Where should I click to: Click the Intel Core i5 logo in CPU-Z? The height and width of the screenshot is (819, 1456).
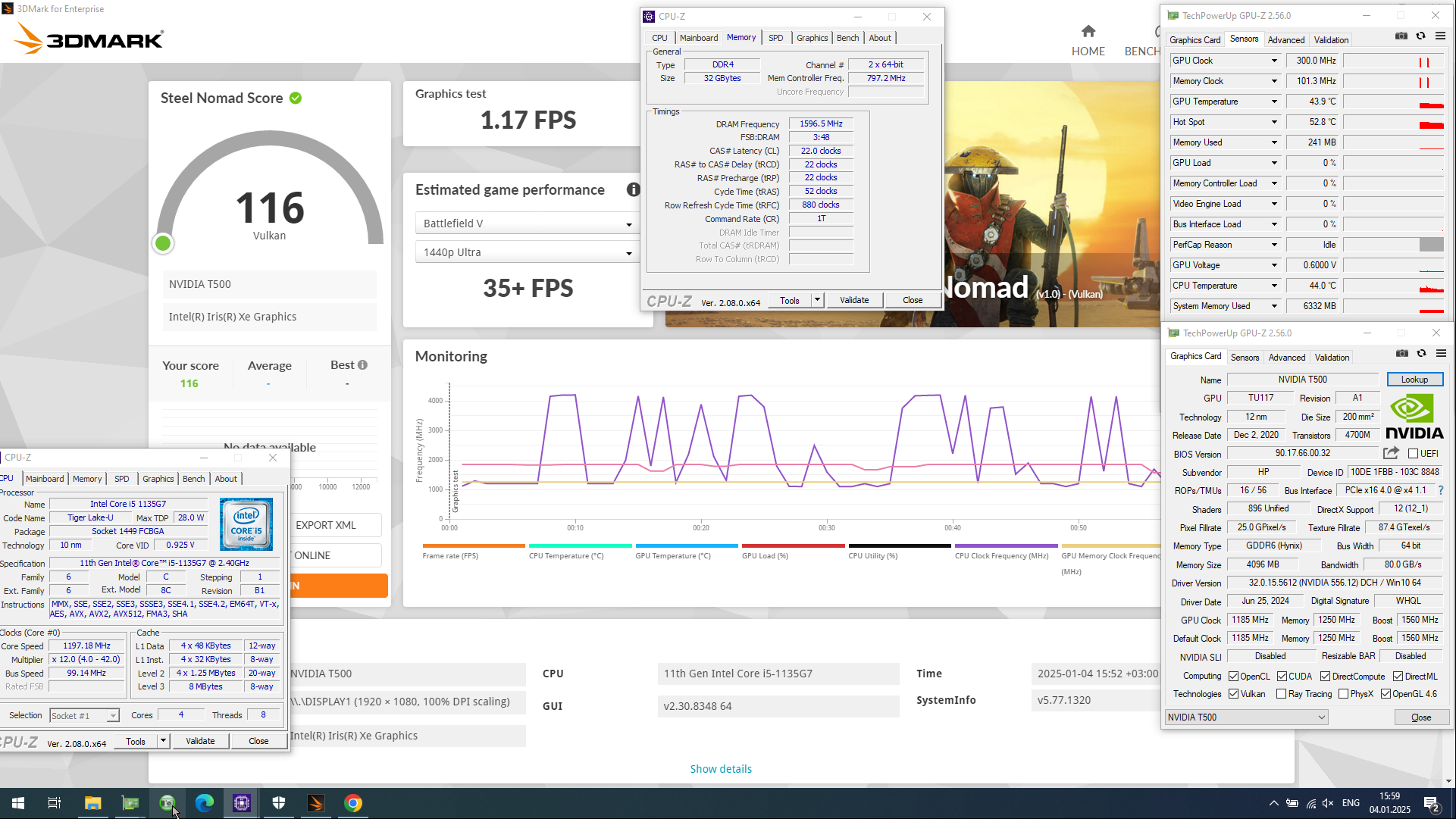point(246,524)
